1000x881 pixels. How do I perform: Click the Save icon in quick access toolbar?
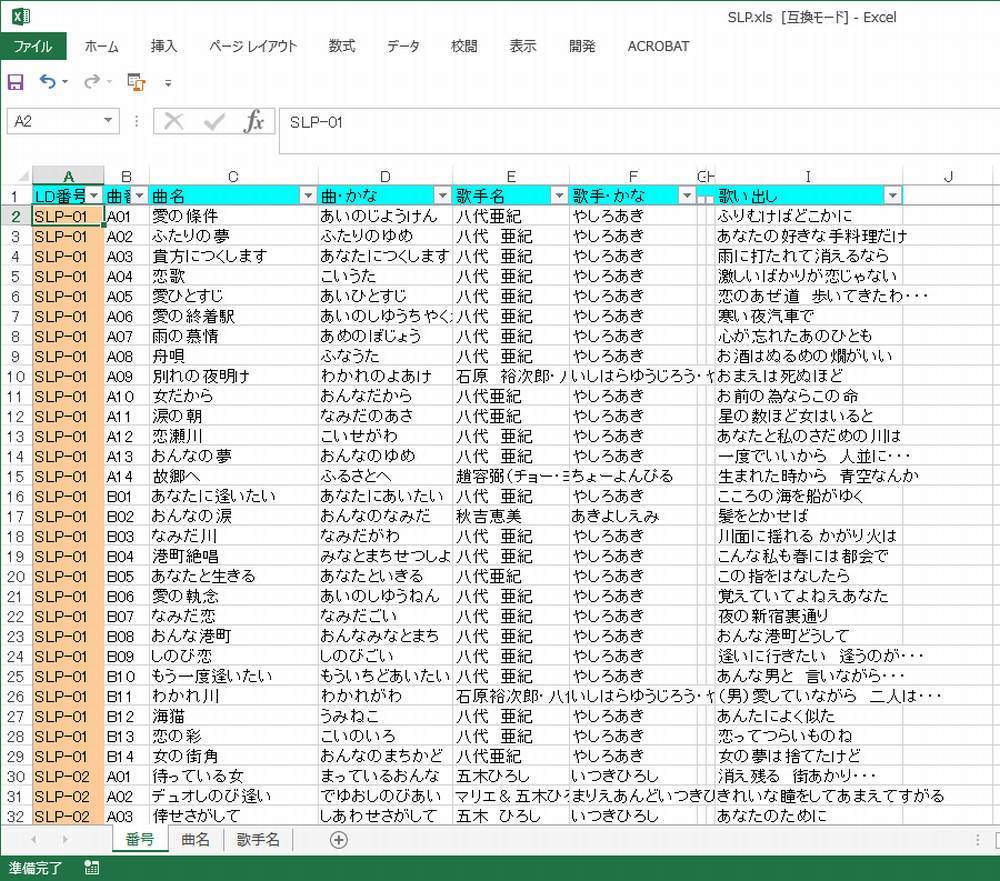pyautogui.click(x=15, y=82)
